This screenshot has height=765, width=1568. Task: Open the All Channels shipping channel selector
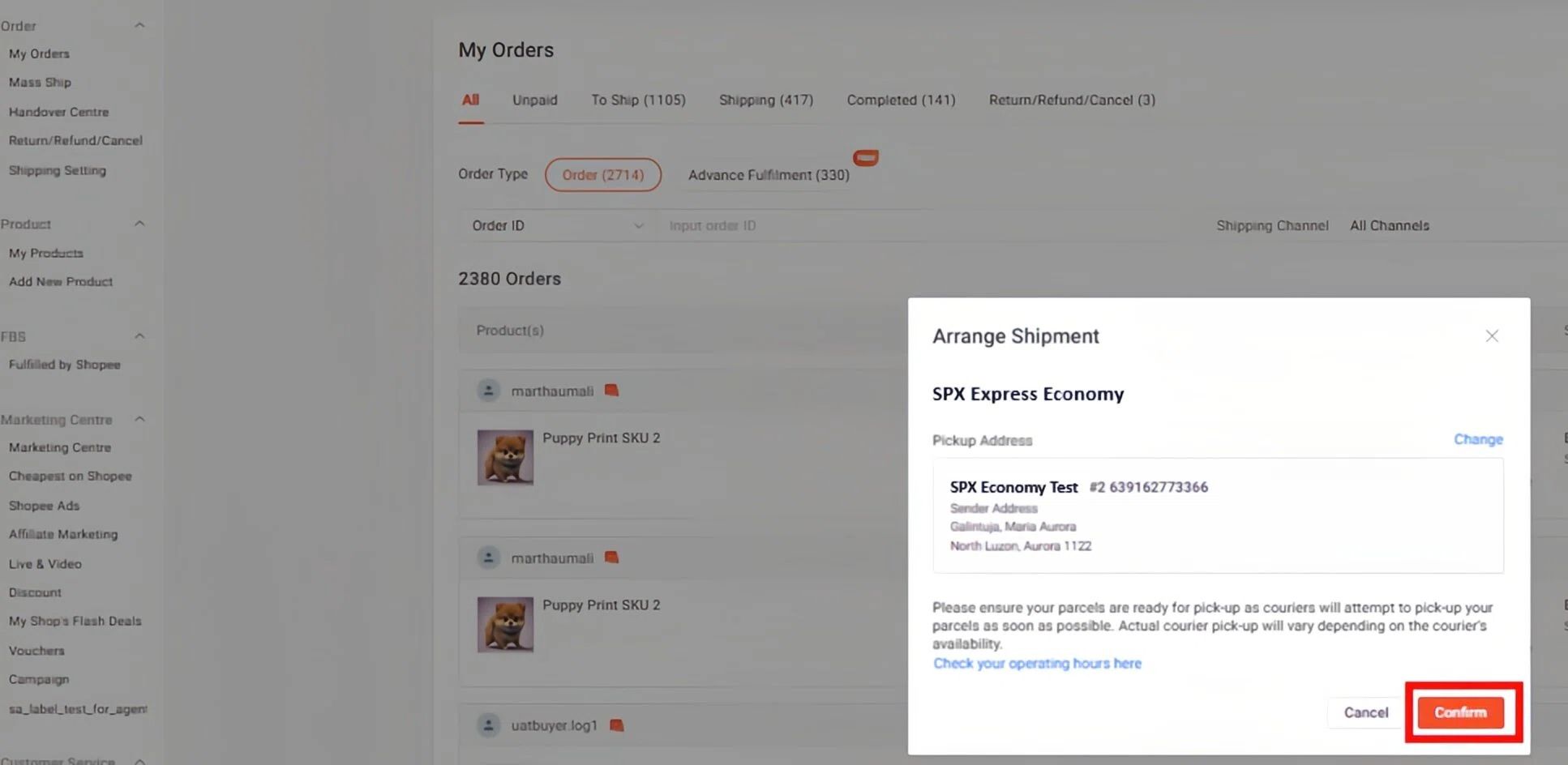1389,225
